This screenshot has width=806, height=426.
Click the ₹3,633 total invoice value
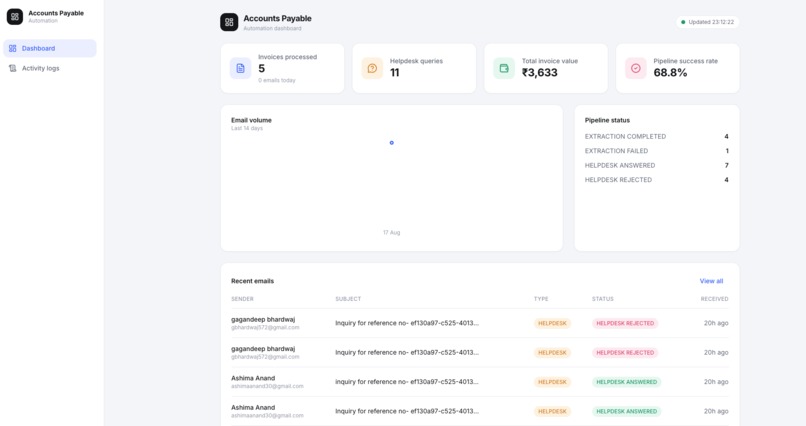(540, 72)
